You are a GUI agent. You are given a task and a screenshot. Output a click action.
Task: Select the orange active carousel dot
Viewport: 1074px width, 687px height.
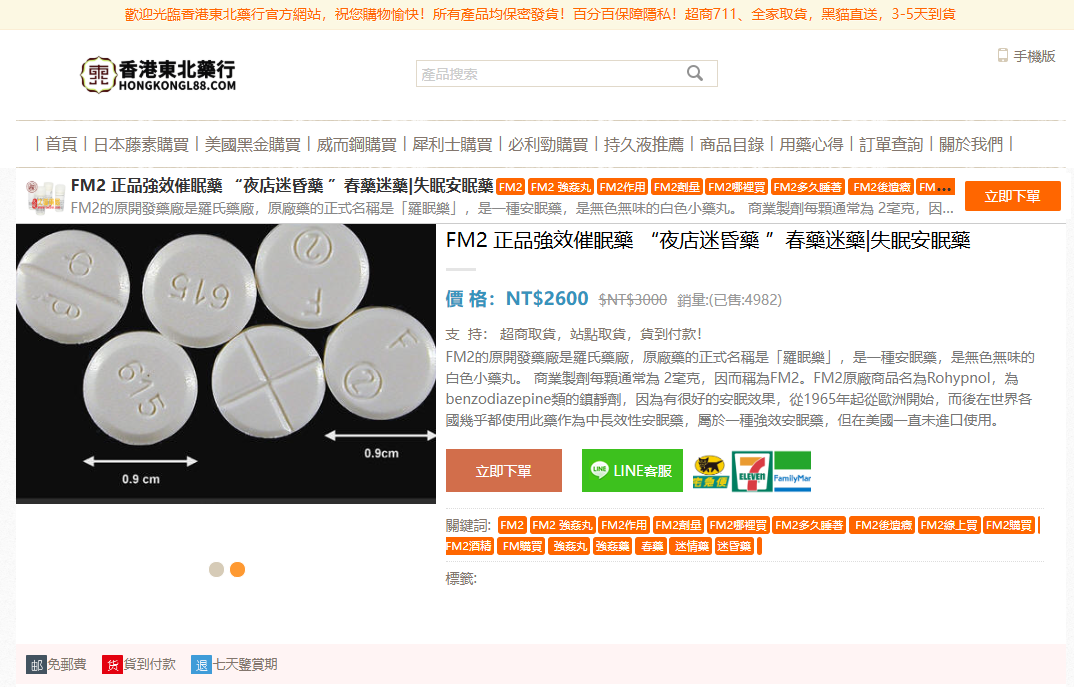pos(238,570)
